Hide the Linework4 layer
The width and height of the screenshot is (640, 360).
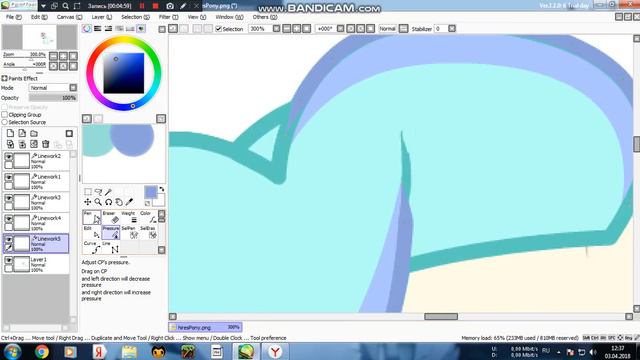point(8,219)
